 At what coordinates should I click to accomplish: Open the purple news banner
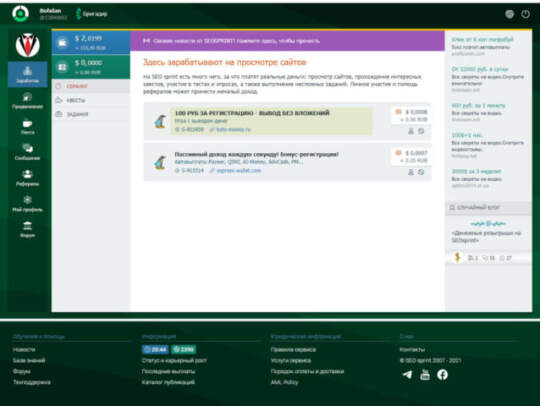tap(288, 41)
